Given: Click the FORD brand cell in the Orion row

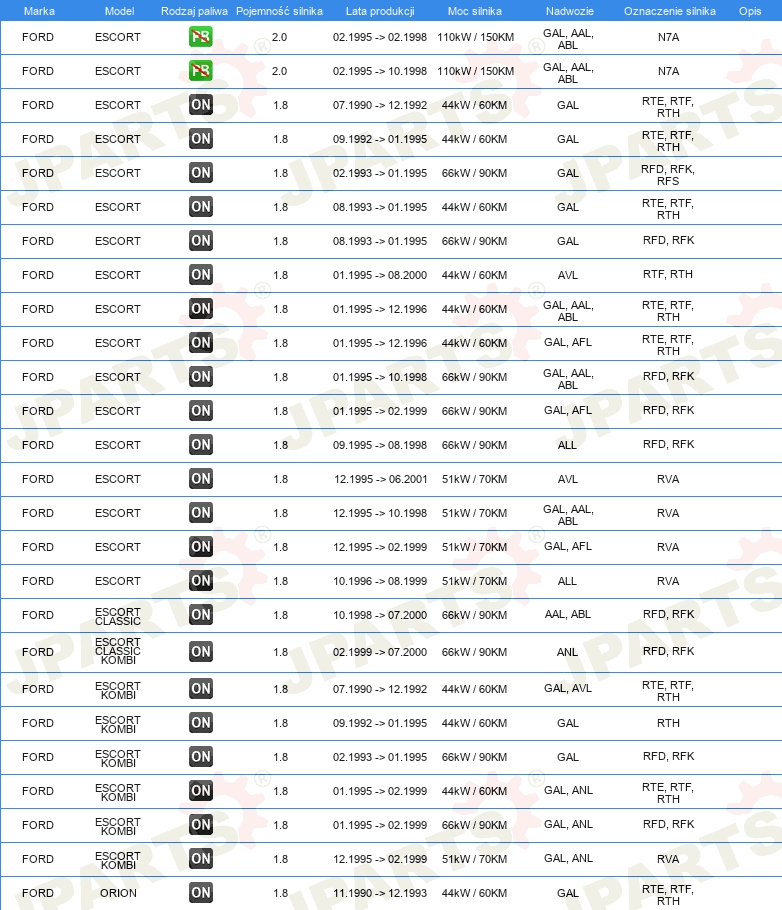Looking at the screenshot, I should coord(38,893).
